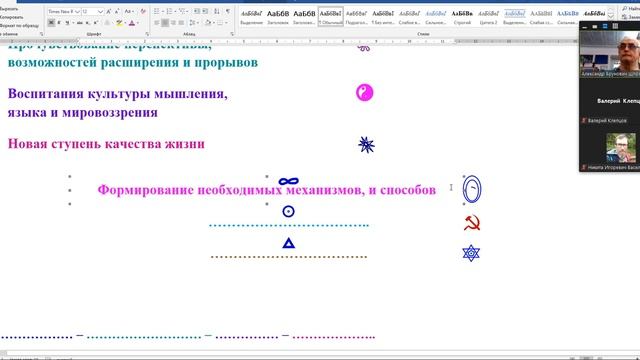Click the Sort icon in Paragraph group
Screen dimensions: 640x360
217,11
